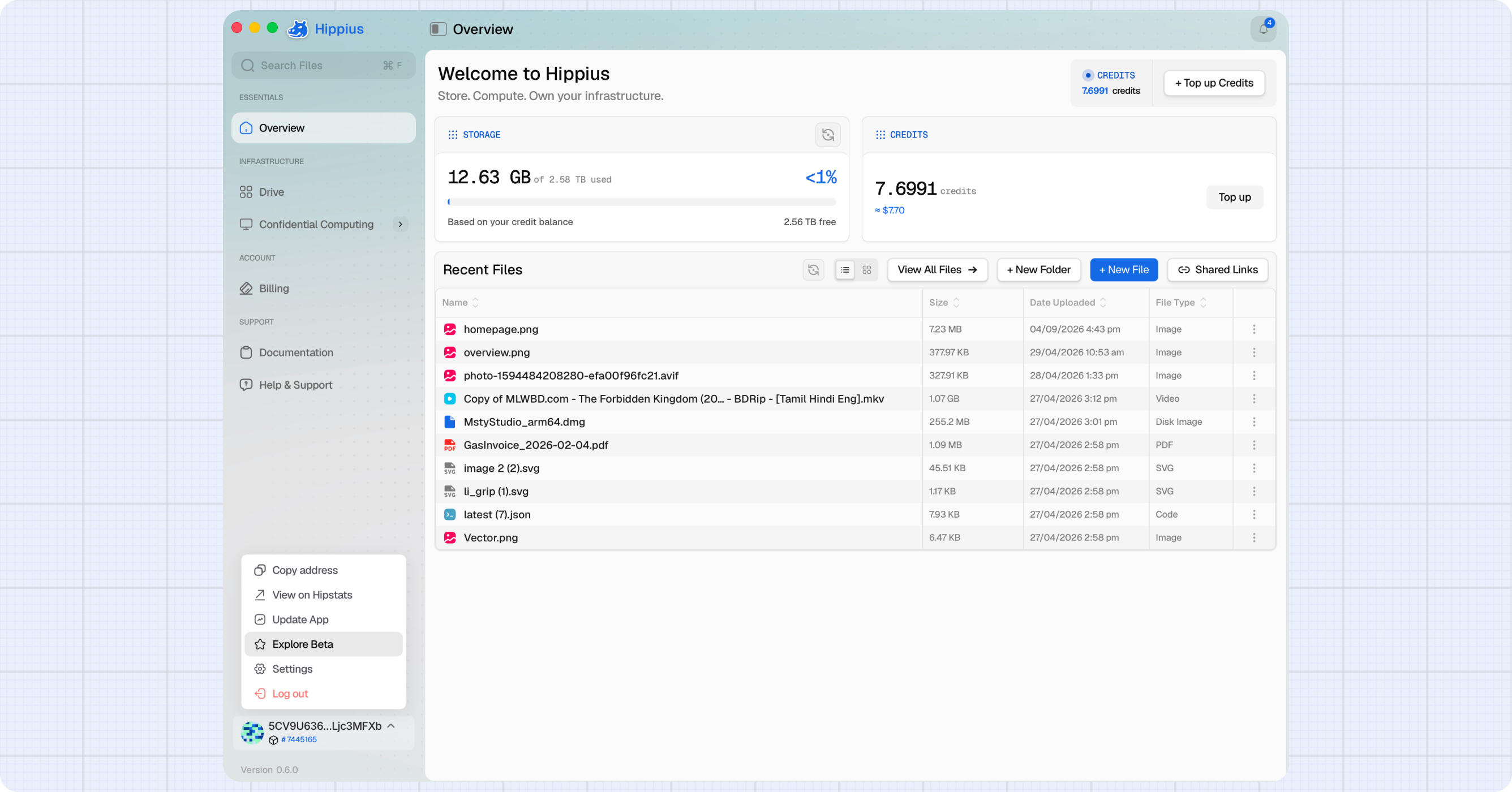The height and width of the screenshot is (792, 1512).
Task: Open row options for li_grip (1).svg
Action: (1254, 491)
